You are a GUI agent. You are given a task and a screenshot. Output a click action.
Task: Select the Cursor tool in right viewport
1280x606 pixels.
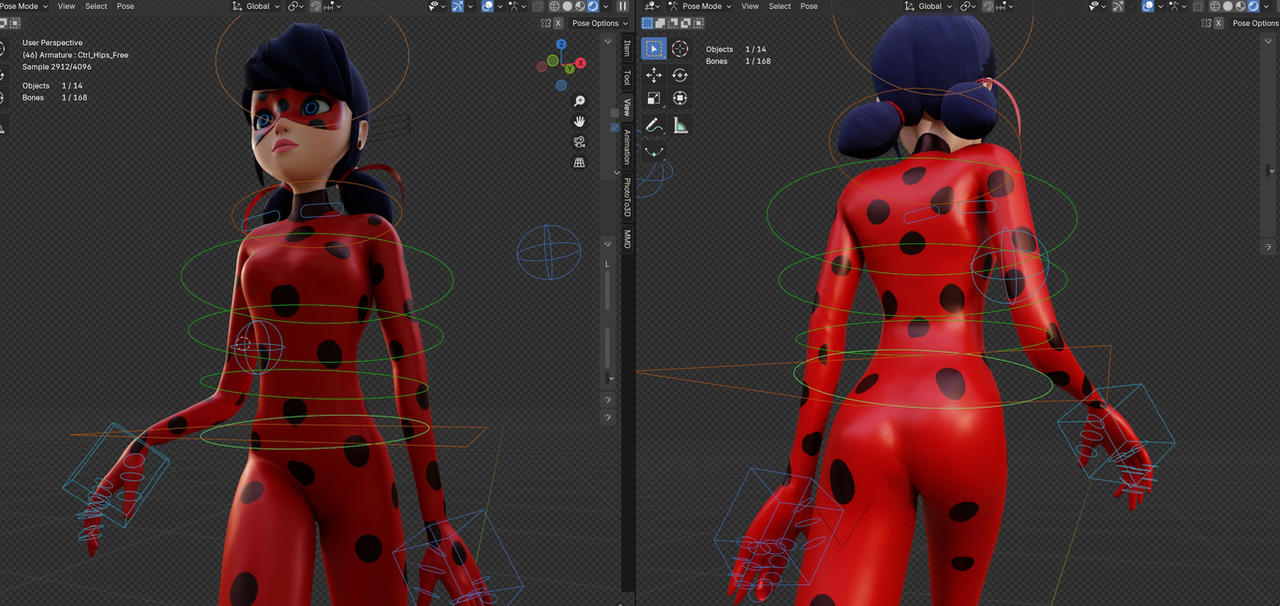(x=680, y=48)
